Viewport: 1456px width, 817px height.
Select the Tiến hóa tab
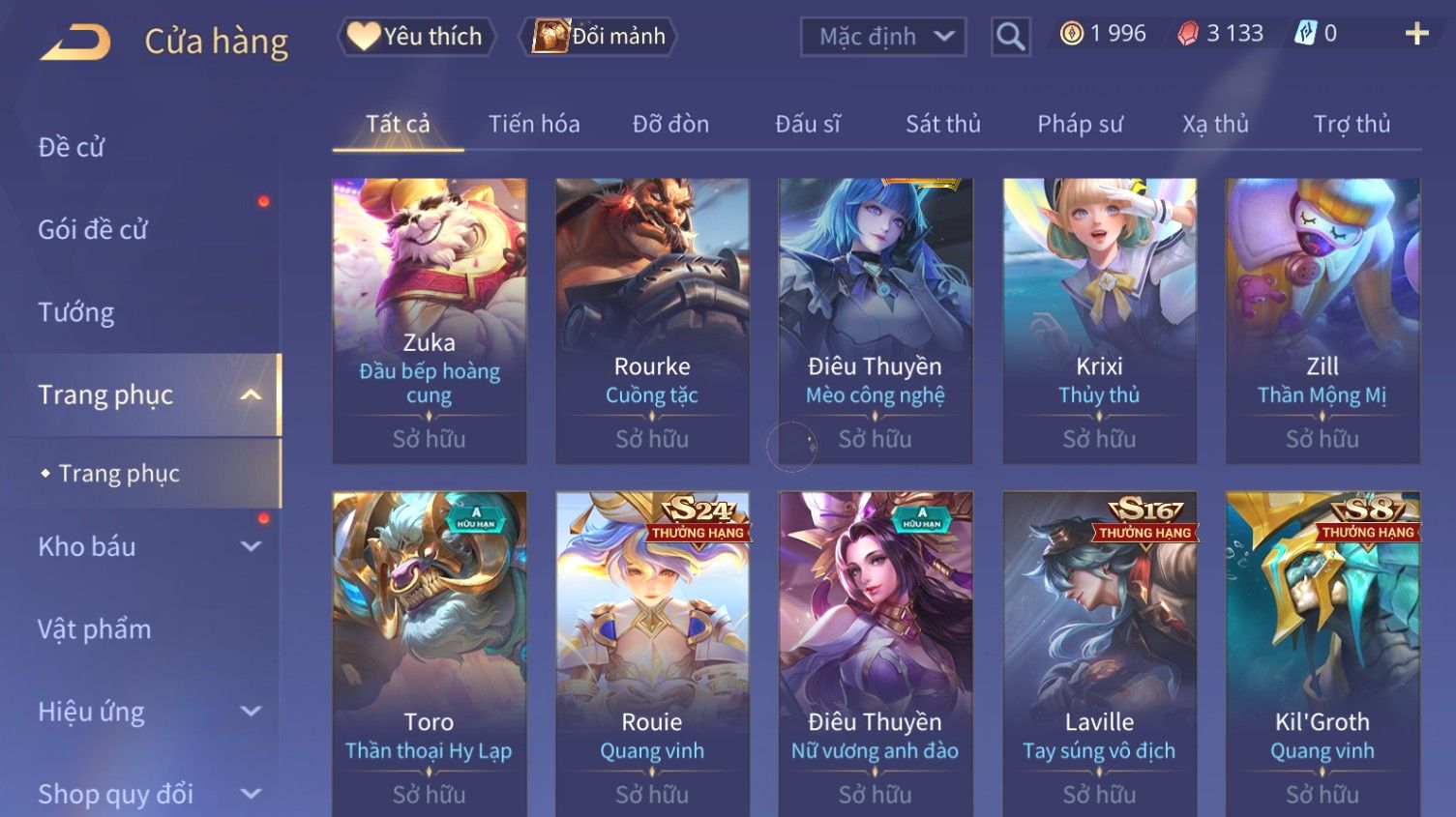pyautogui.click(x=534, y=124)
